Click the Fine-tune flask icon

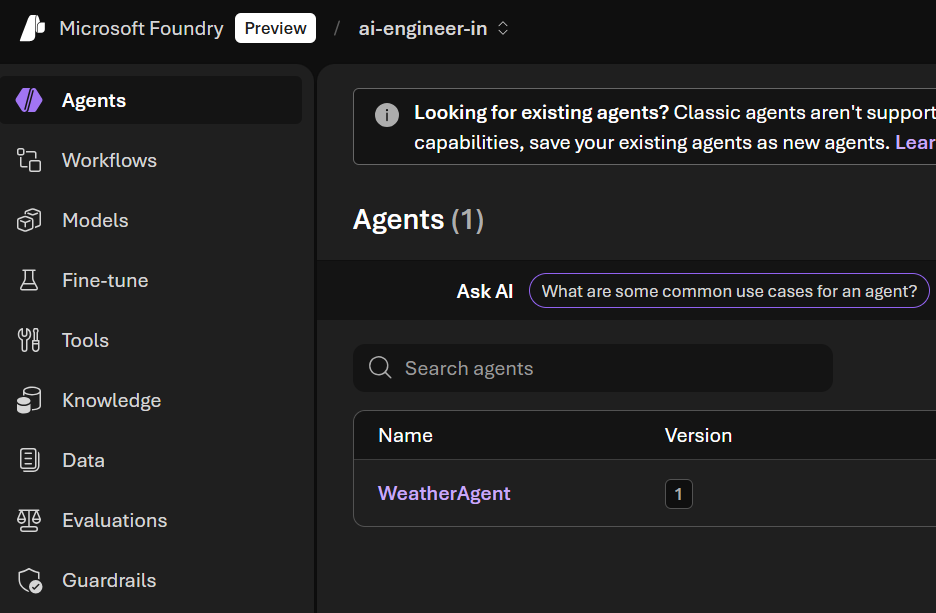click(29, 280)
